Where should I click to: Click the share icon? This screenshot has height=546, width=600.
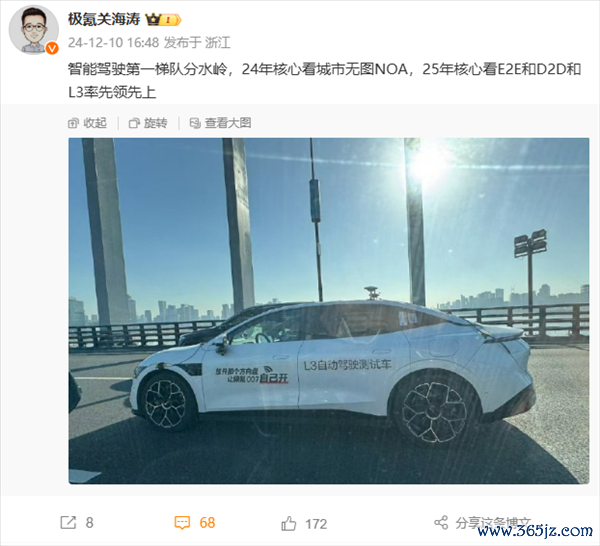(441, 523)
